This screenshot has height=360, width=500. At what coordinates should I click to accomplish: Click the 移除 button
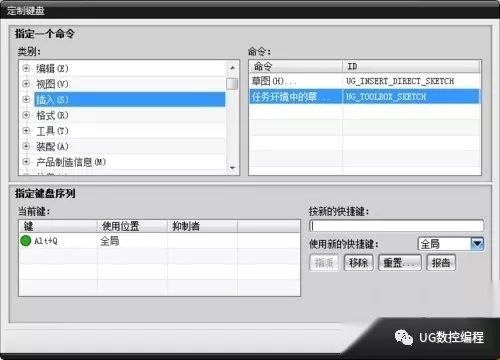click(358, 263)
